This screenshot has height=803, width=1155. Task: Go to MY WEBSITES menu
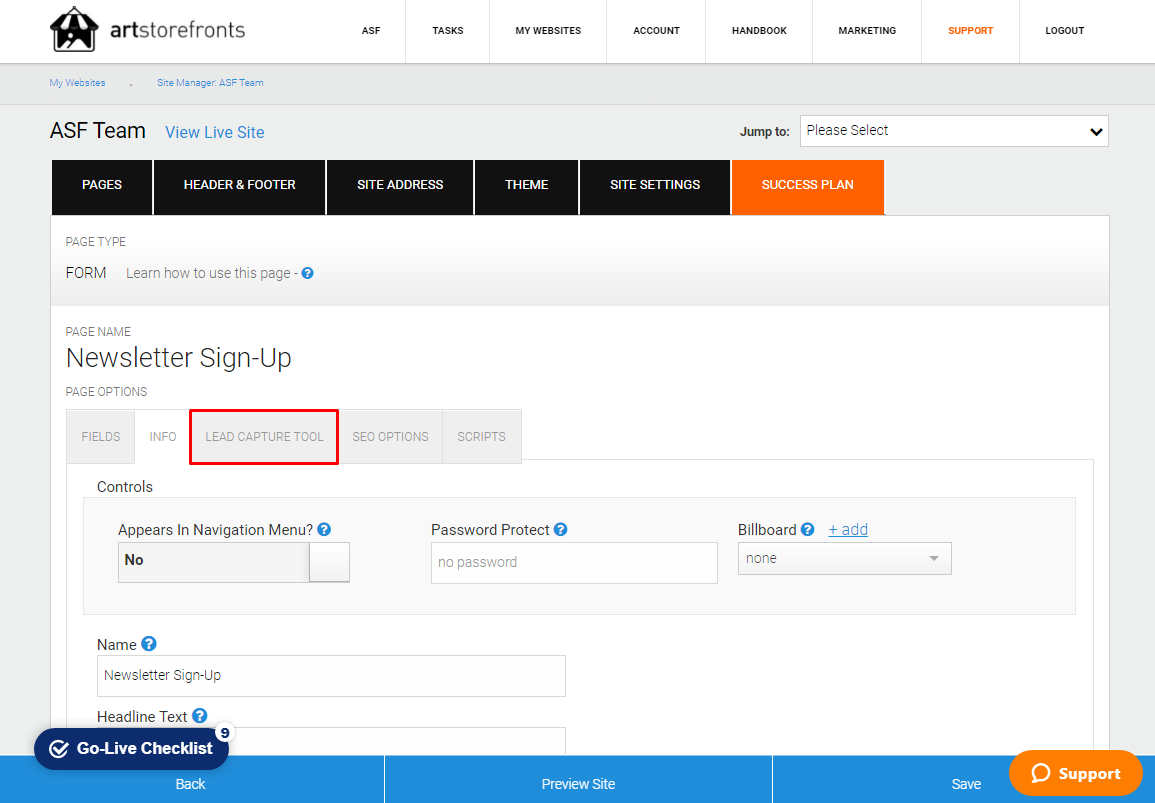(x=548, y=31)
